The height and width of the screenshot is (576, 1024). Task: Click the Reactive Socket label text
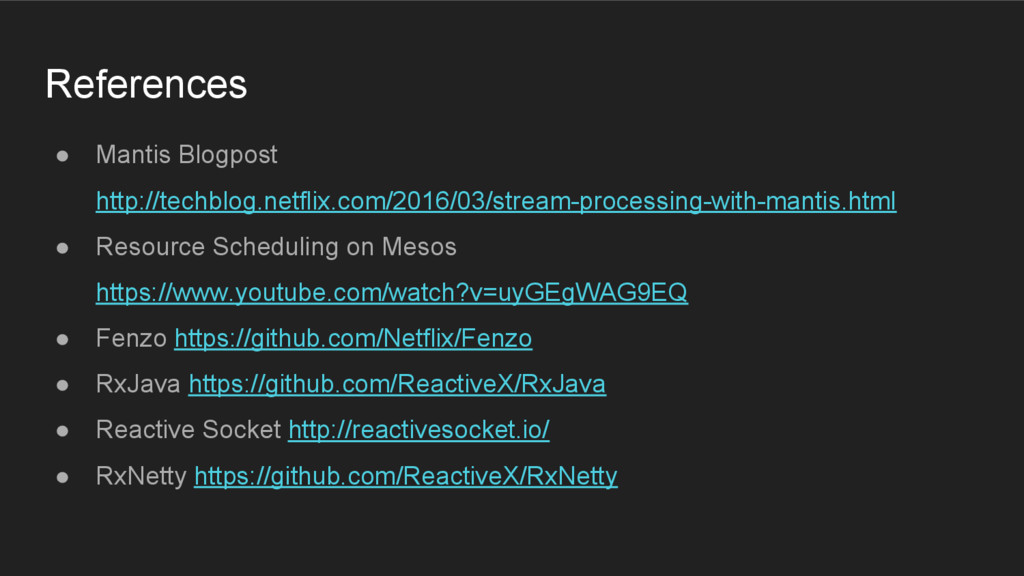point(188,431)
